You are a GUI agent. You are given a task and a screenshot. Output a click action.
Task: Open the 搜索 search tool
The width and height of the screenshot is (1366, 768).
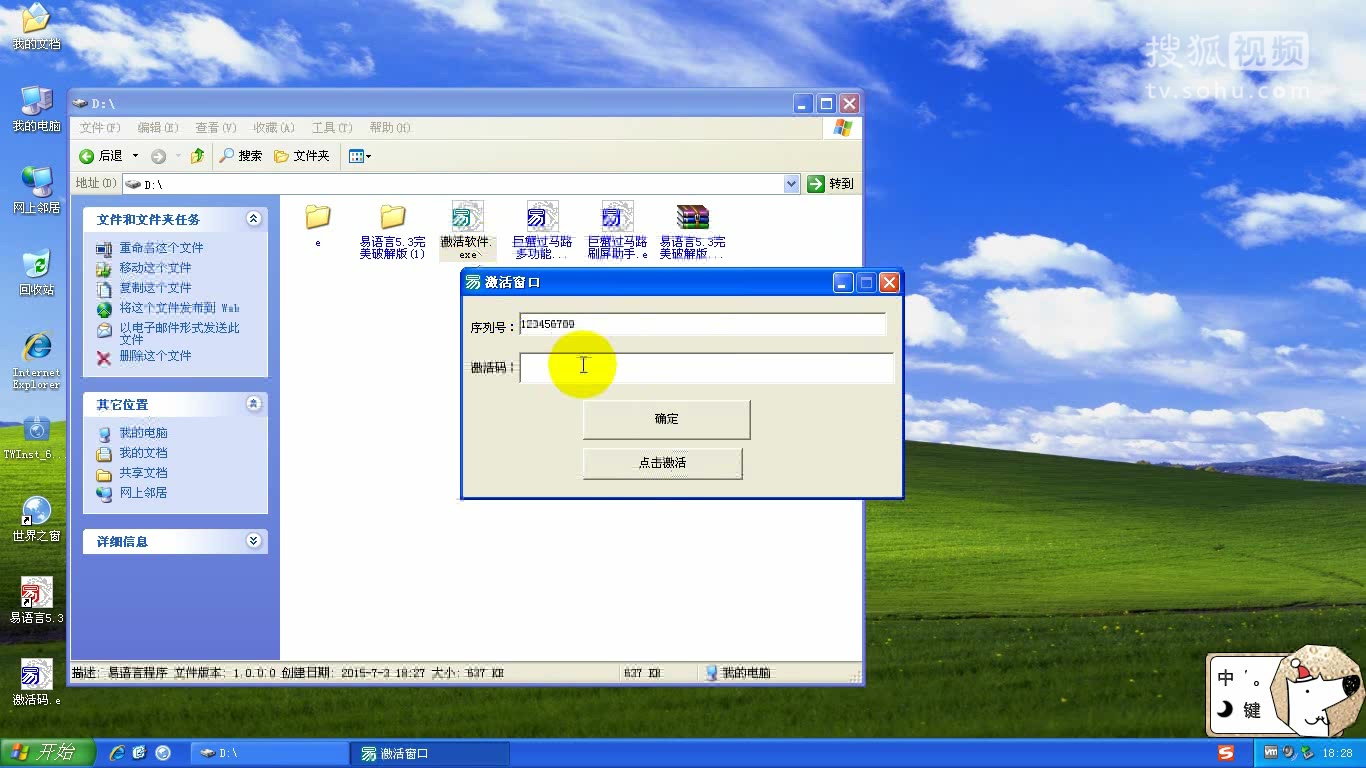[241, 156]
